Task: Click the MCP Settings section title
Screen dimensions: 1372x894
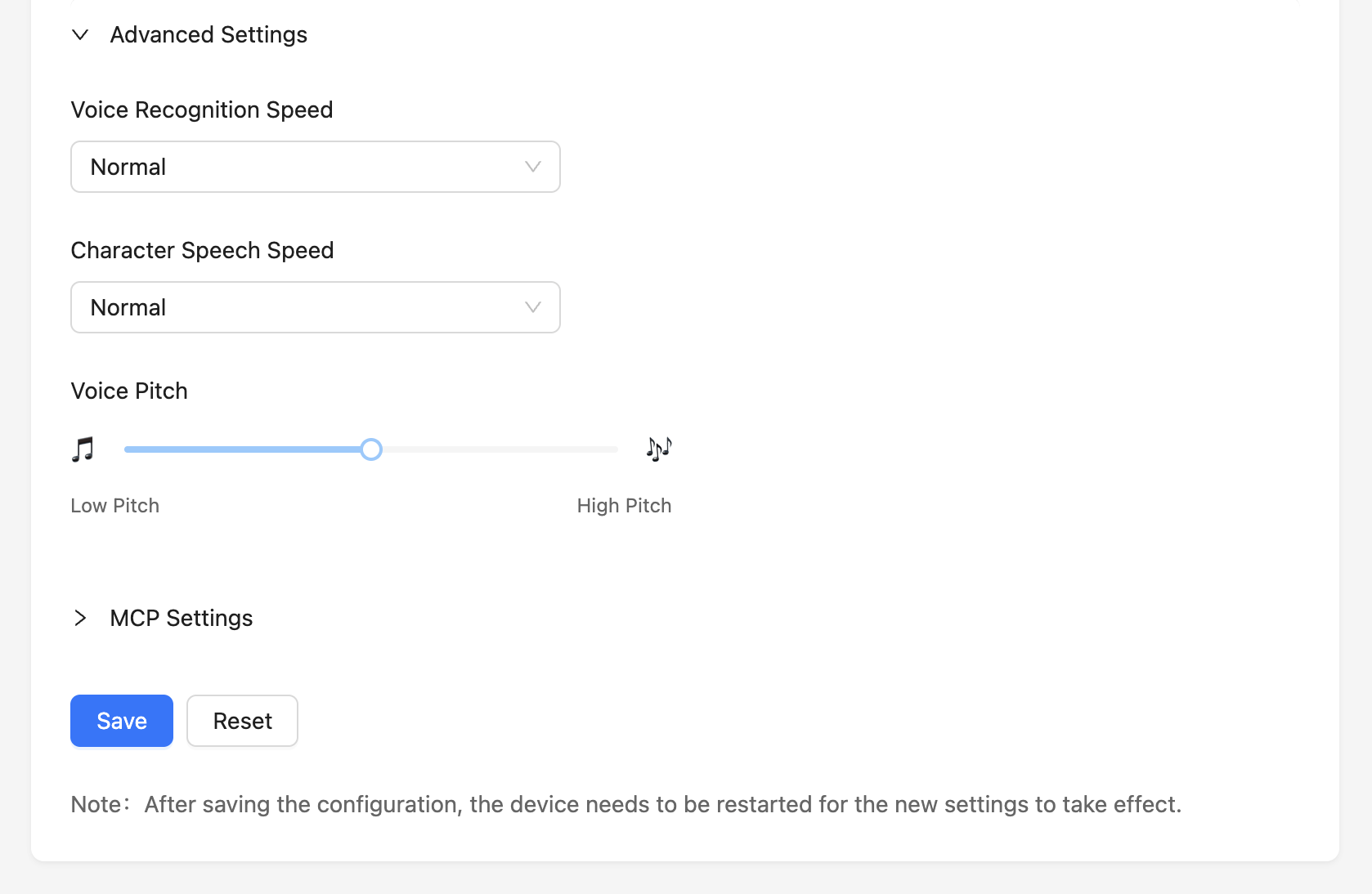Action: coord(182,618)
